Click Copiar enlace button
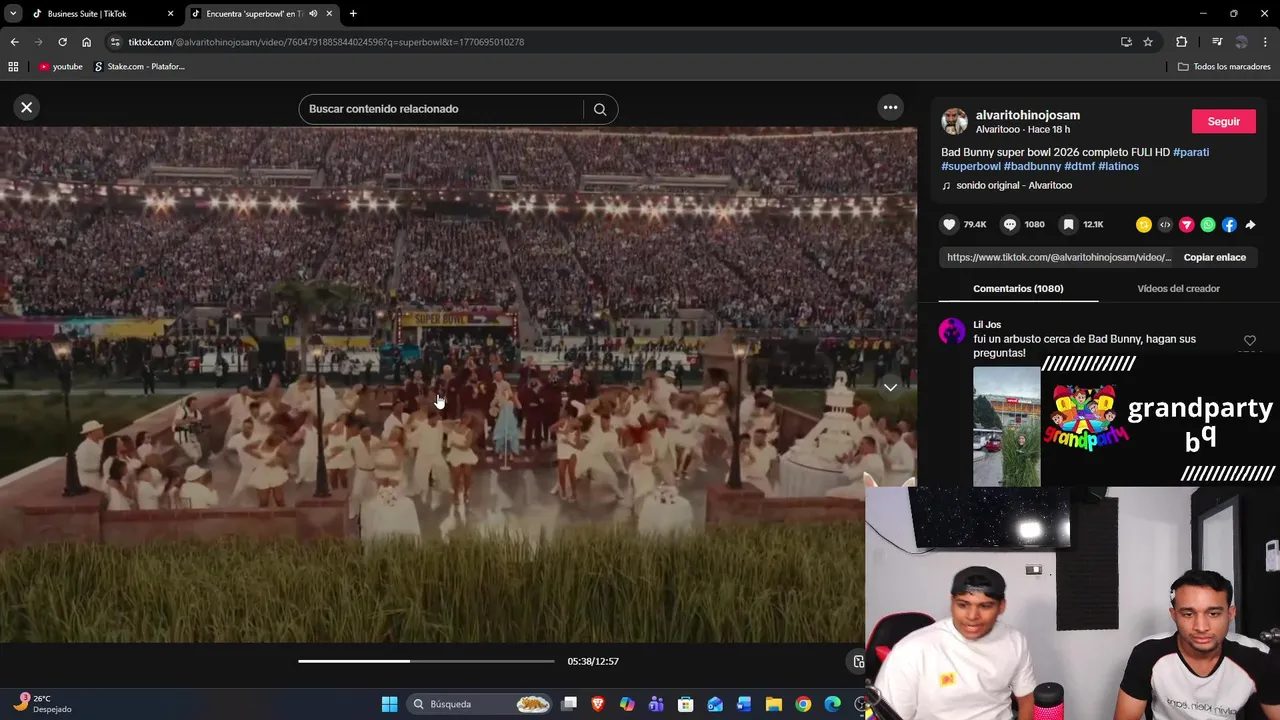Viewport: 1280px width, 720px height. coord(1214,257)
